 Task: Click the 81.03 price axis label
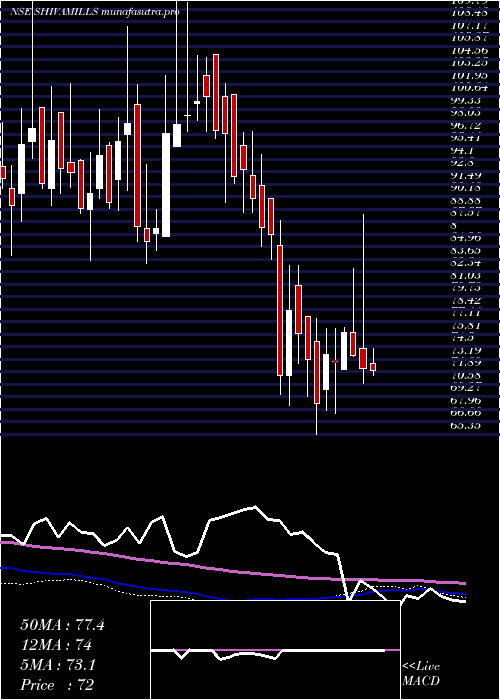466,275
